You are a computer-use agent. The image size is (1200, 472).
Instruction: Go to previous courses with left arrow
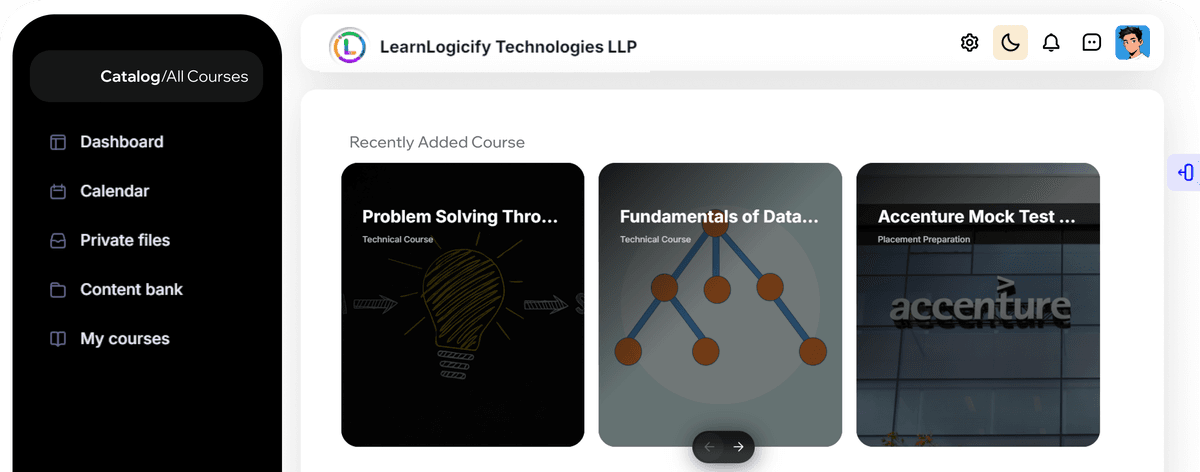click(709, 447)
